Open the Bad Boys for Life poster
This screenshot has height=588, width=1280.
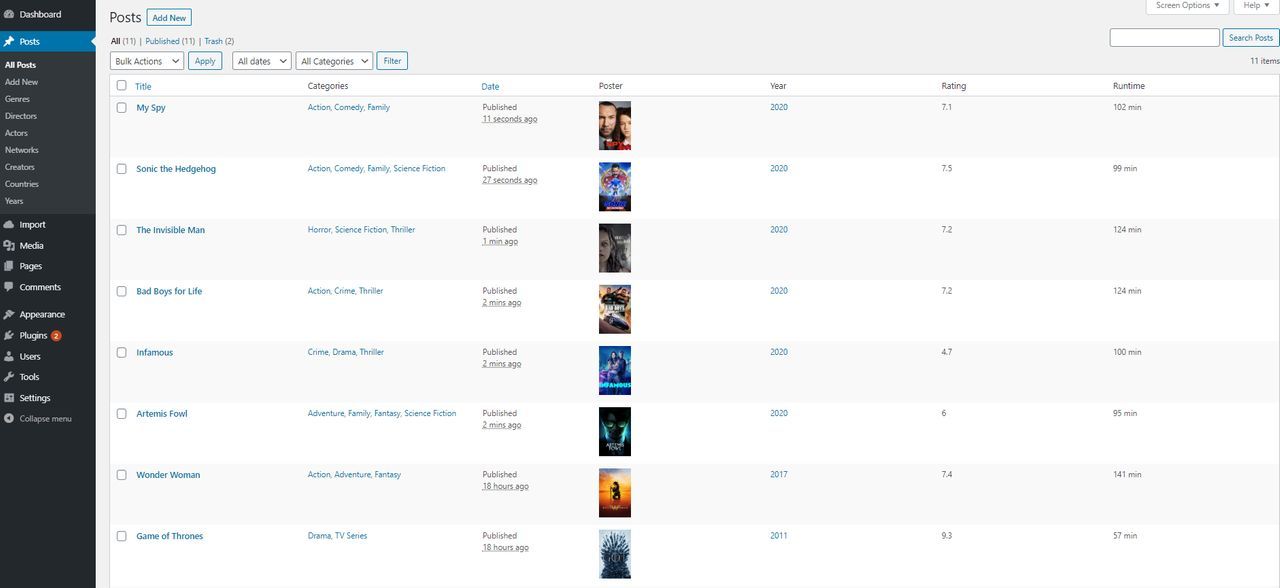click(615, 309)
